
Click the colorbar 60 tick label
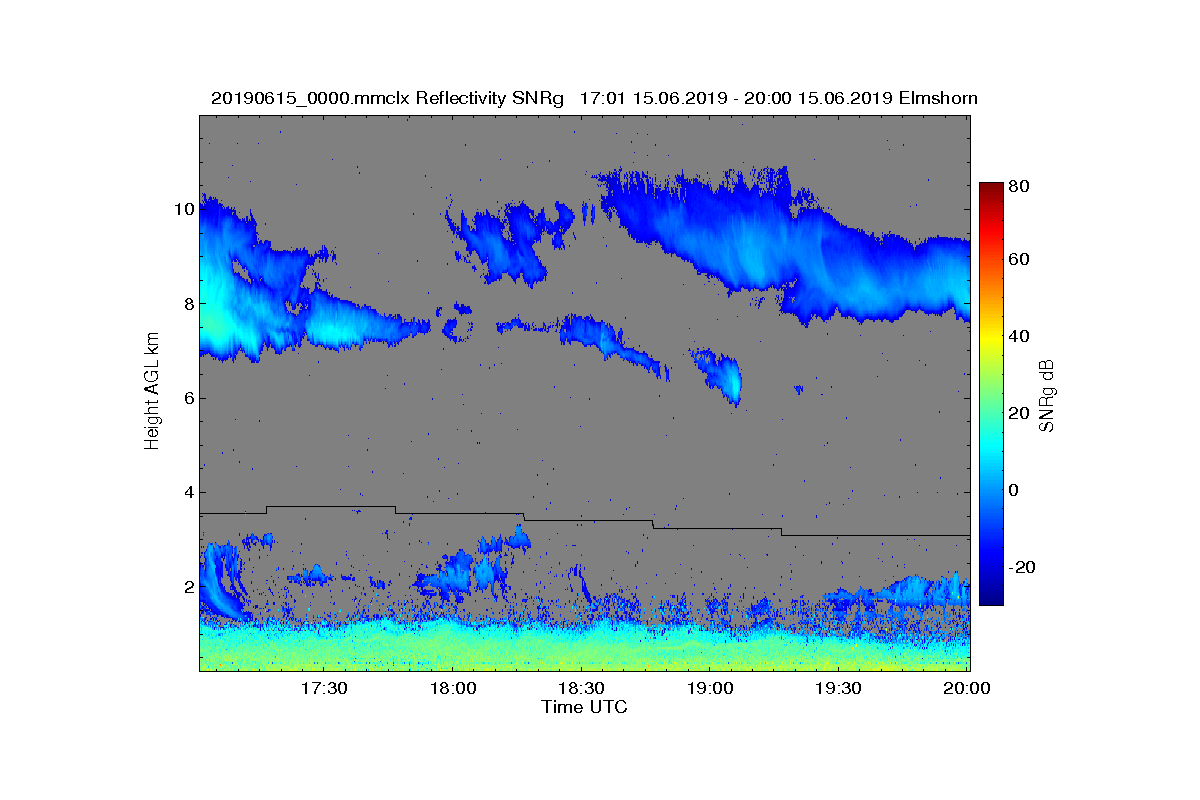pos(1019,260)
